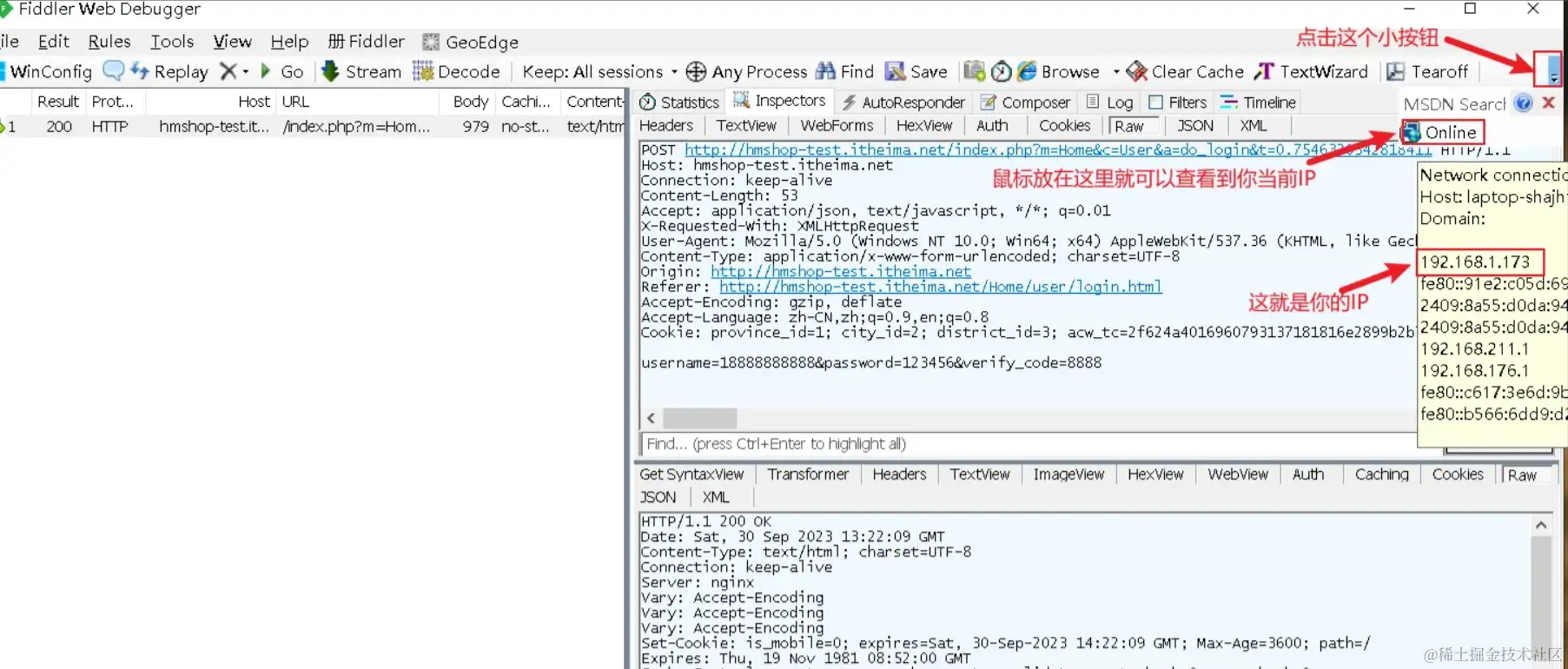Click the Tearoff button

1427,71
